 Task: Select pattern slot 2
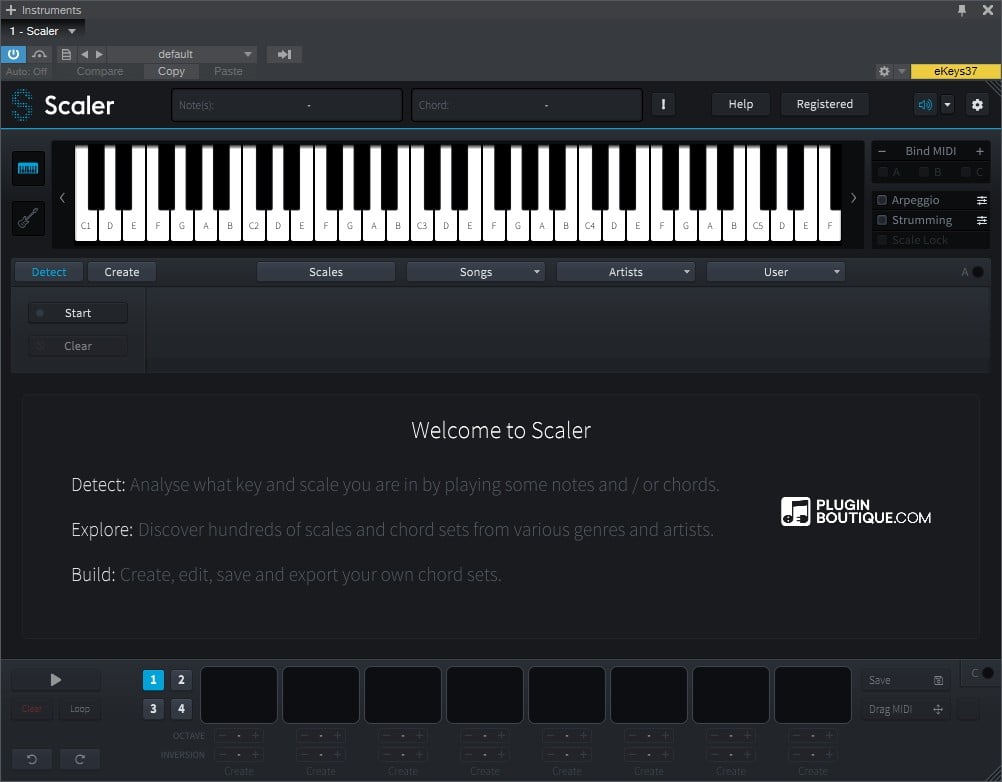[x=181, y=680]
